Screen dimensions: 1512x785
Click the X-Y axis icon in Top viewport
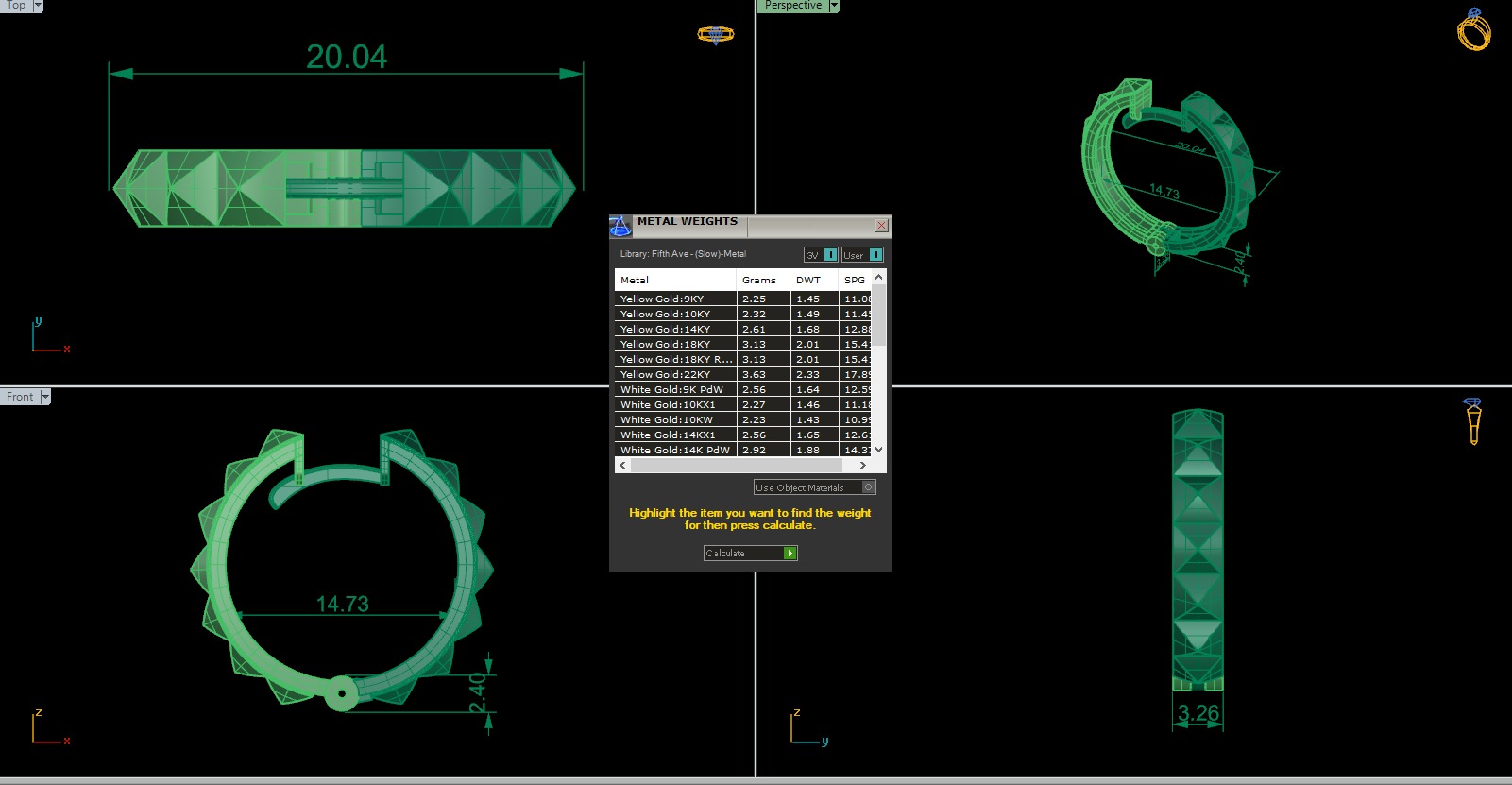coord(50,336)
